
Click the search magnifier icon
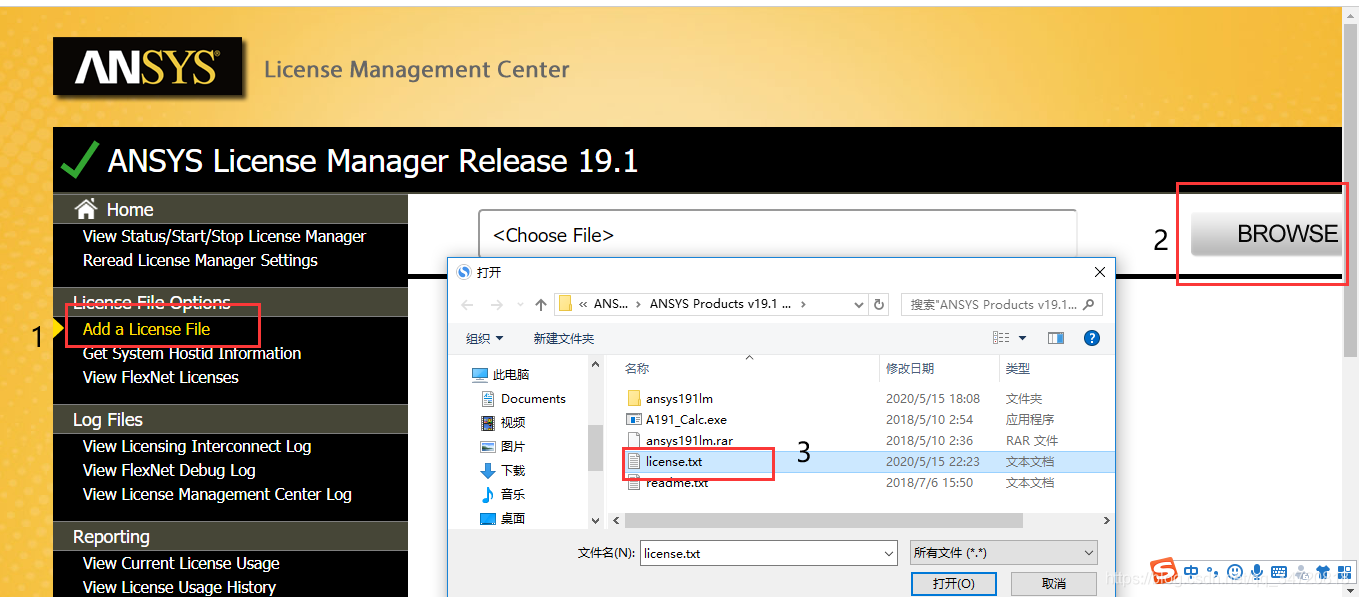(x=1090, y=304)
